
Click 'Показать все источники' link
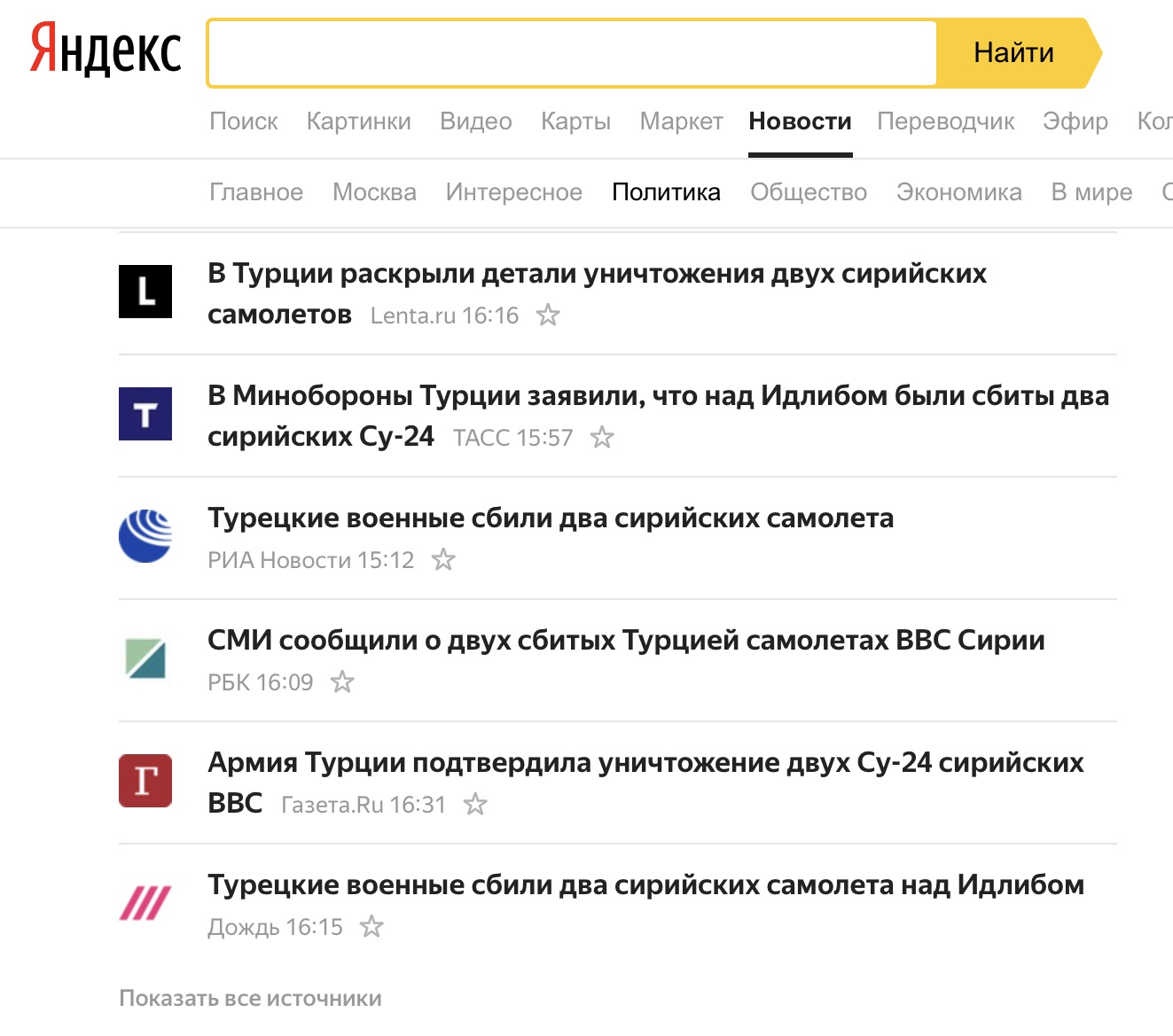251,998
